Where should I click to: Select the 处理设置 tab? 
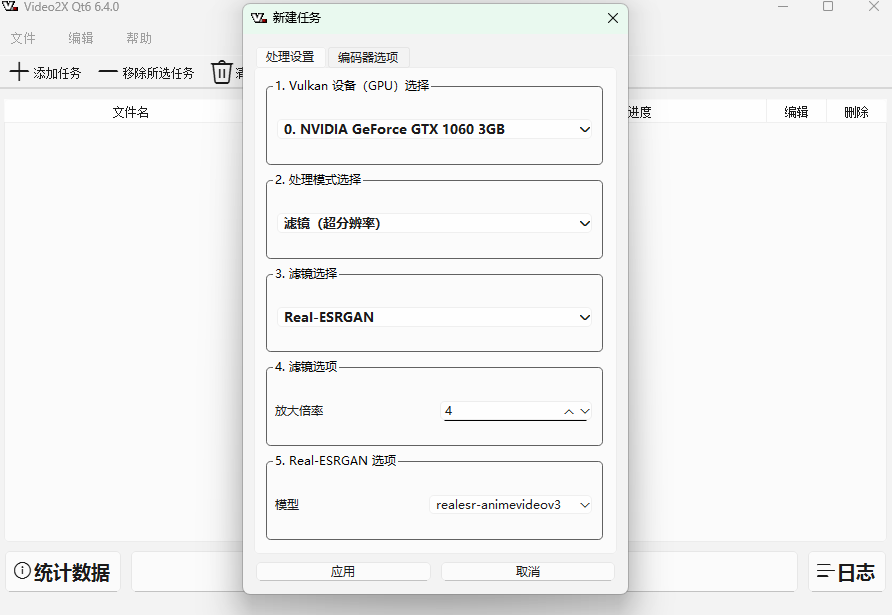(x=290, y=57)
